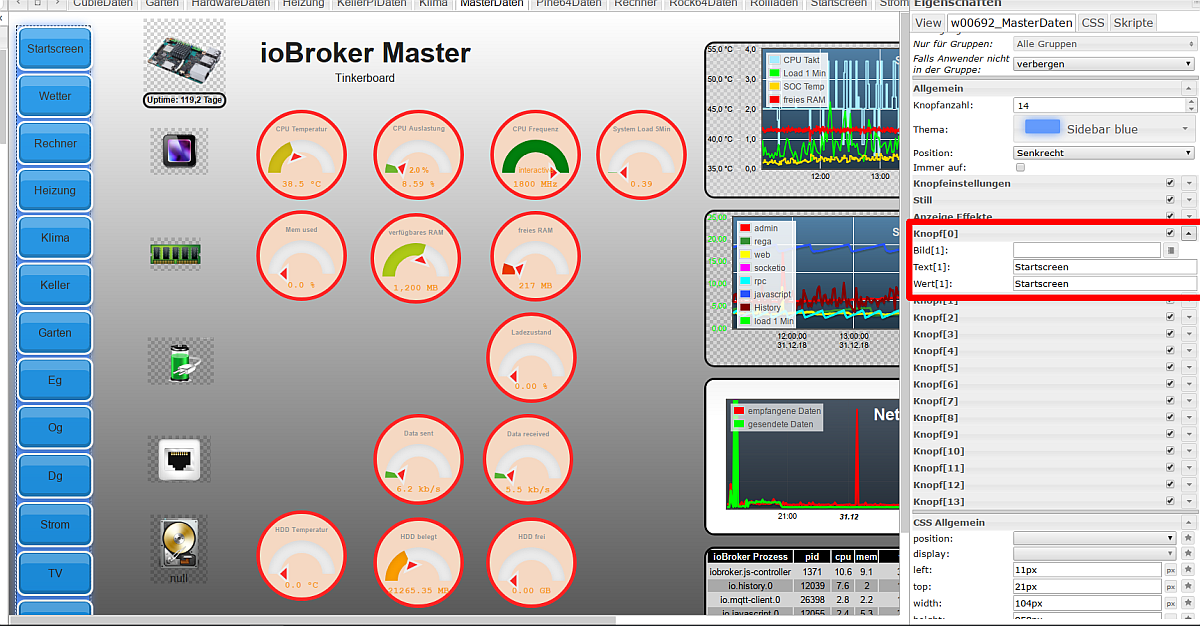Click the network Ethernet port icon
The height and width of the screenshot is (626, 1200).
pos(180,459)
